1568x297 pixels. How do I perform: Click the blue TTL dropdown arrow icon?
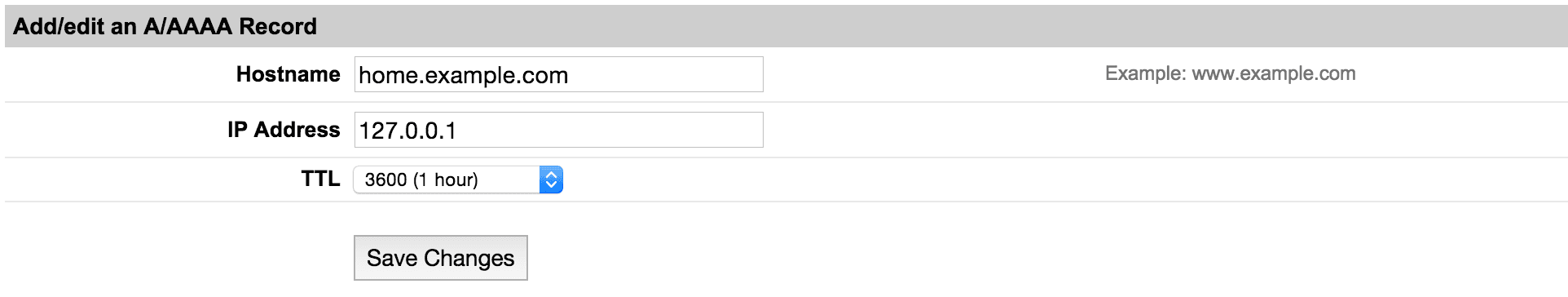click(551, 180)
